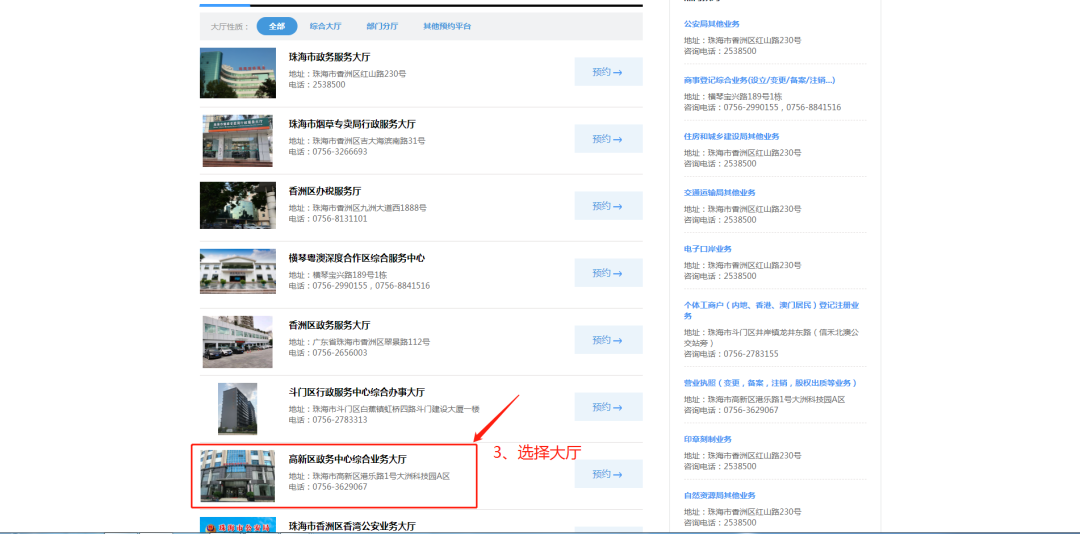1080x534 pixels.
Task: Open the 珠海市烟草专卖局行政服务大厅 title
Action: coord(352,124)
